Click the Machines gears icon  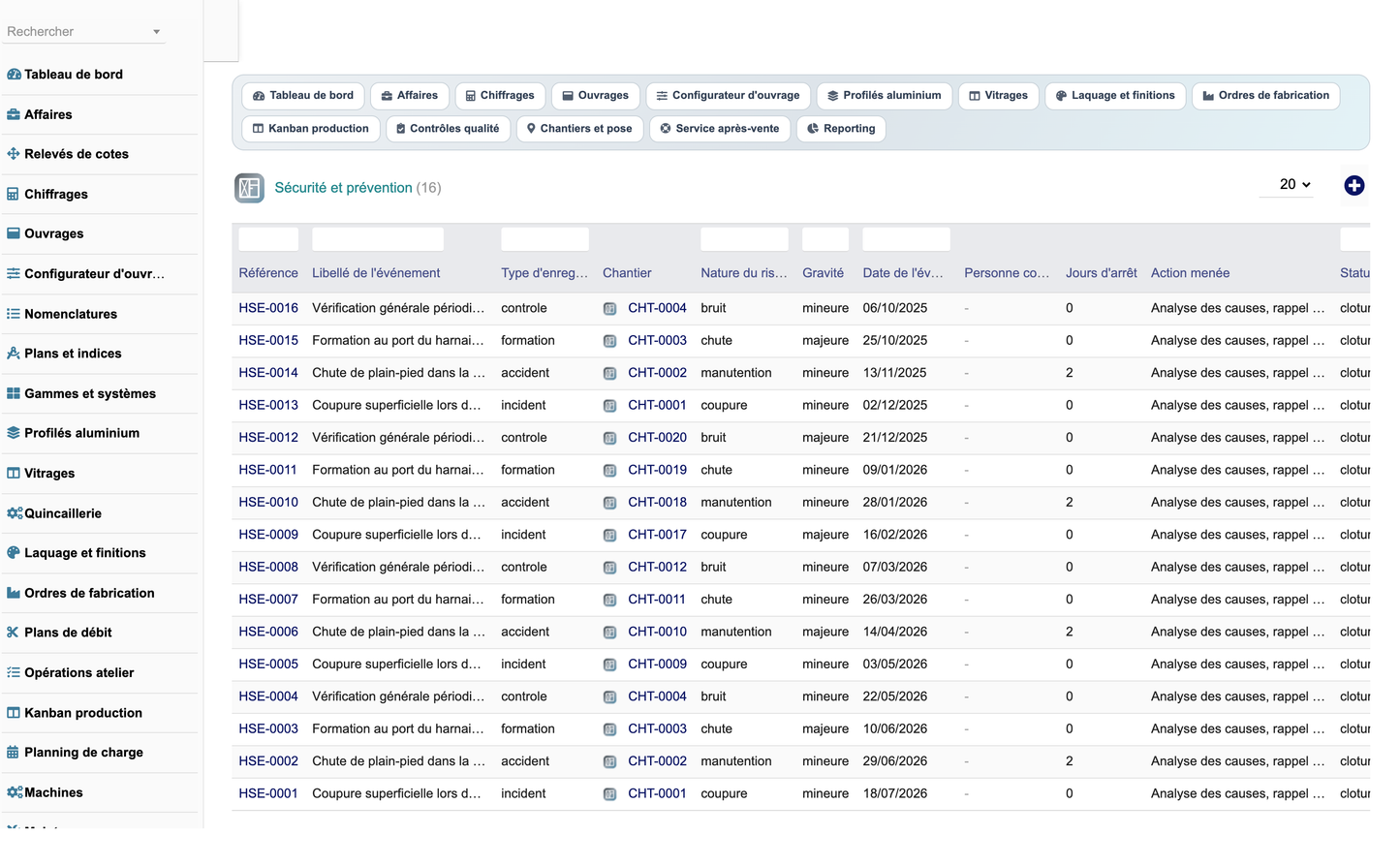point(15,792)
